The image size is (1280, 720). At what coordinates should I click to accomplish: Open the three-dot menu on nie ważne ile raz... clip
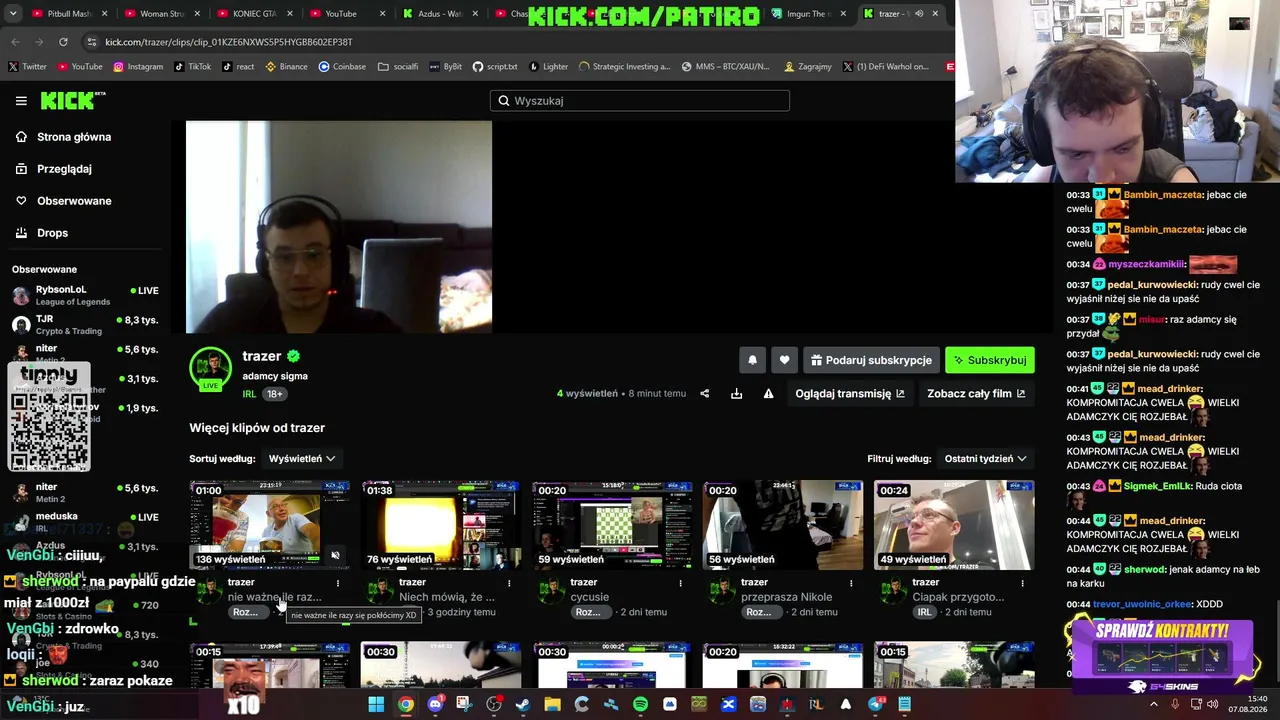(x=338, y=583)
